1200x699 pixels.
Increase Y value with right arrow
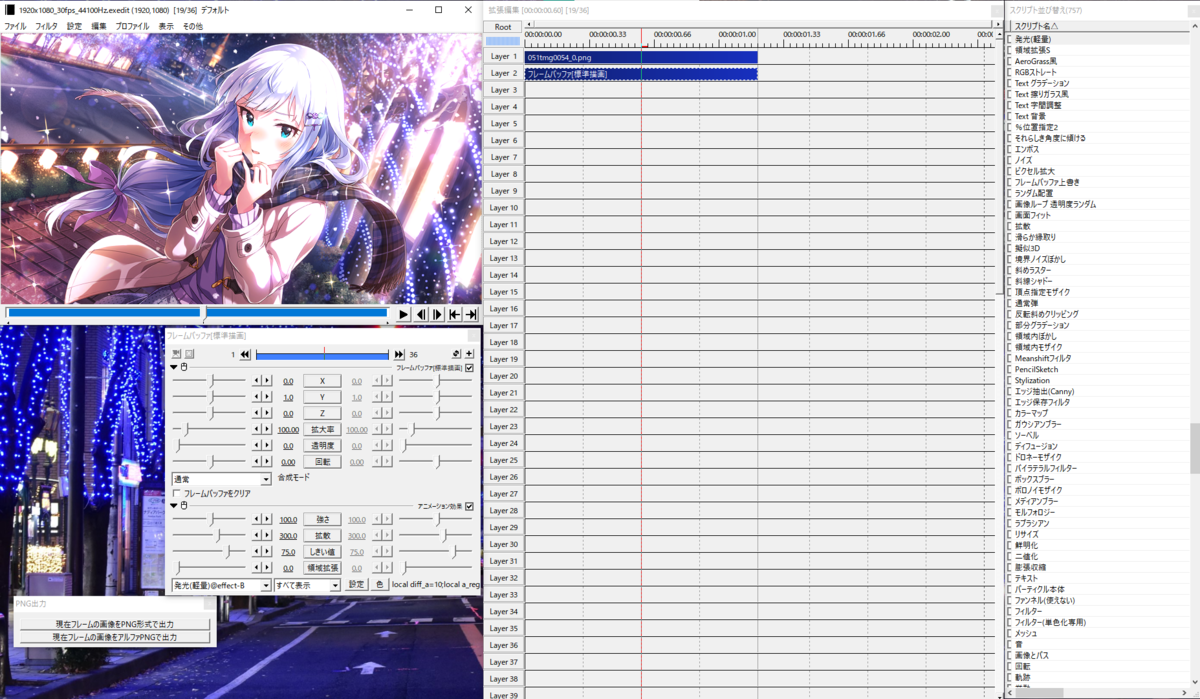click(266, 397)
